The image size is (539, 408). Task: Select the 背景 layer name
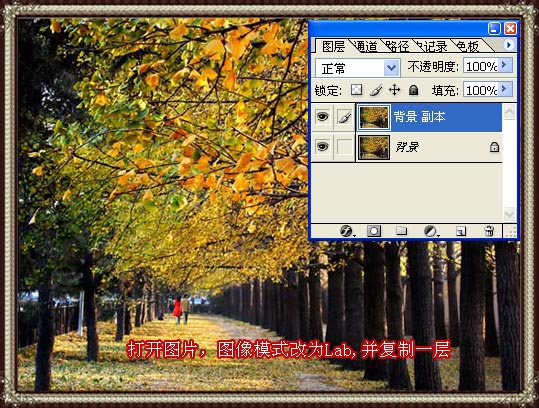click(407, 147)
